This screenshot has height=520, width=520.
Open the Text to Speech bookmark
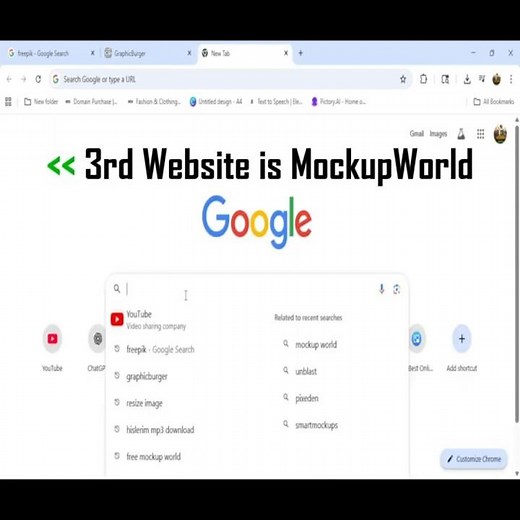[x=276, y=102]
